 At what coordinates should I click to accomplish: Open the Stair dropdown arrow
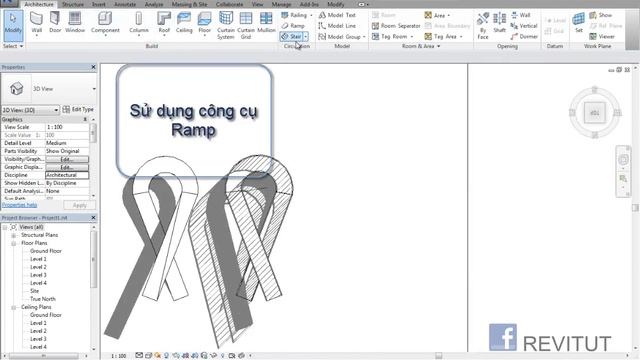(x=306, y=37)
